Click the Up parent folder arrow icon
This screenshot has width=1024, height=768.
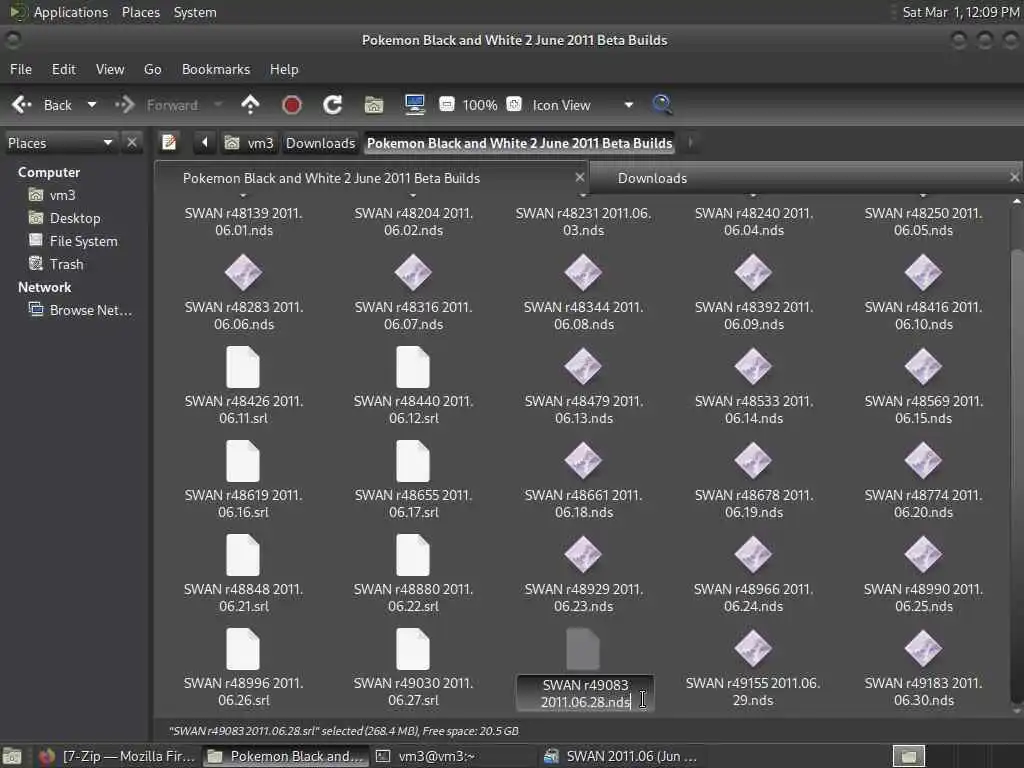click(x=250, y=105)
